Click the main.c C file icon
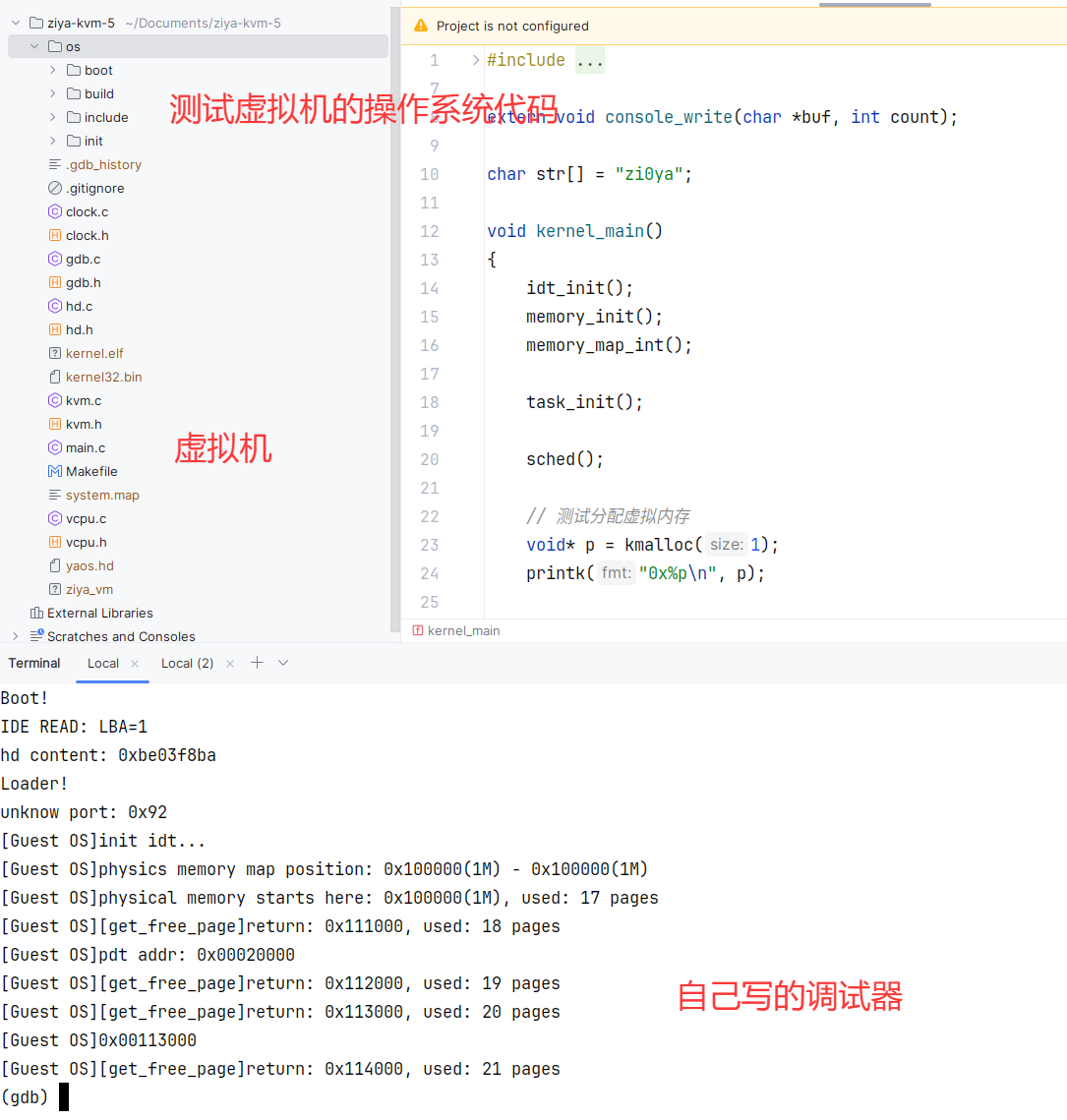This screenshot has width=1067, height=1120. (55, 447)
